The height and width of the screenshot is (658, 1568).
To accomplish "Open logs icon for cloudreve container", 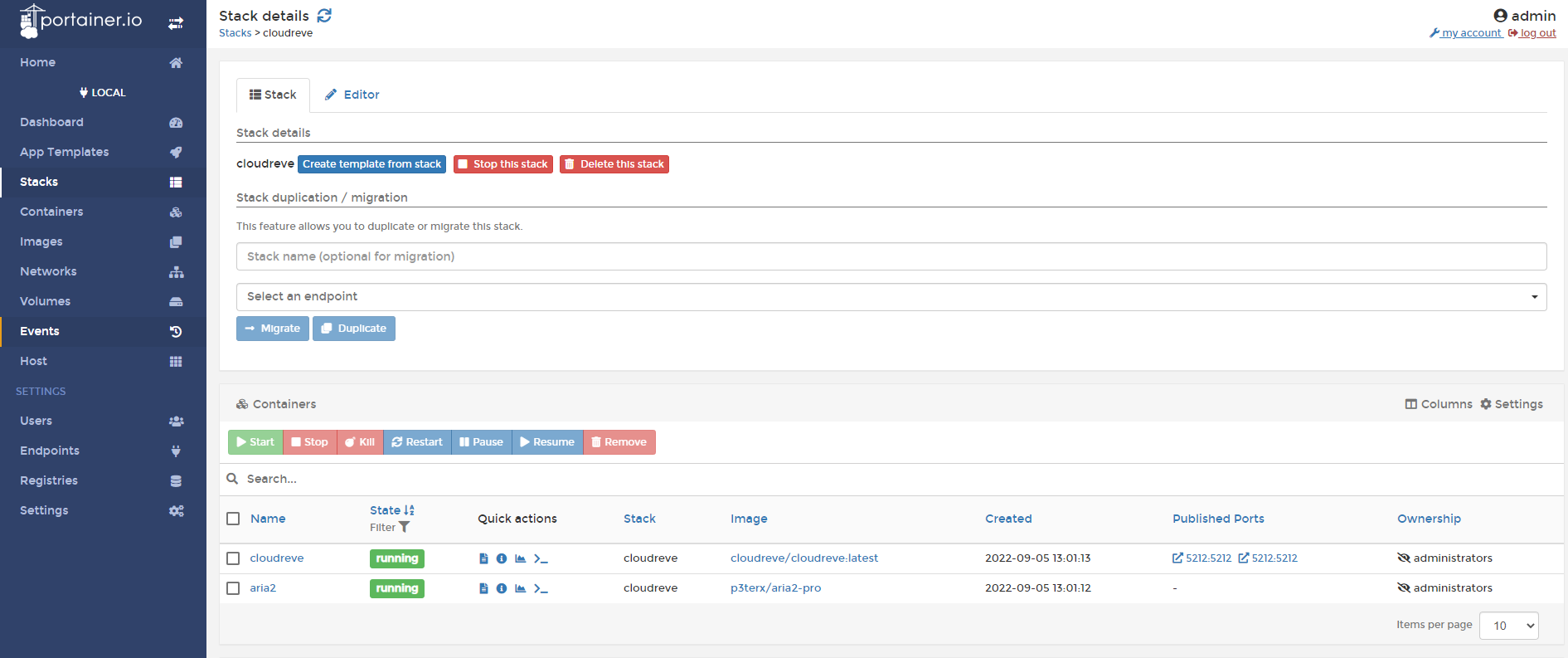I will coord(483,558).
